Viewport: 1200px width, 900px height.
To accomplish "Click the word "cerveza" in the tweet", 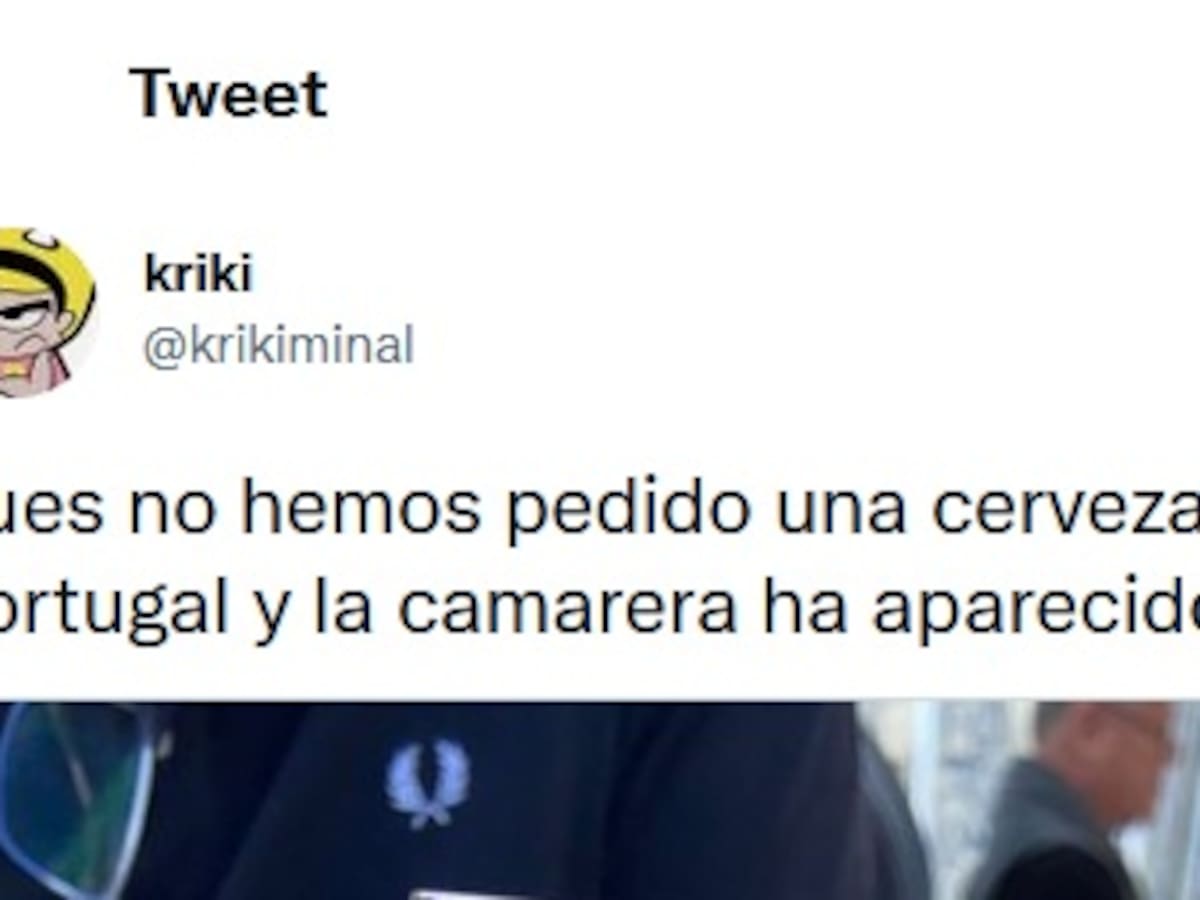I will point(1066,510).
